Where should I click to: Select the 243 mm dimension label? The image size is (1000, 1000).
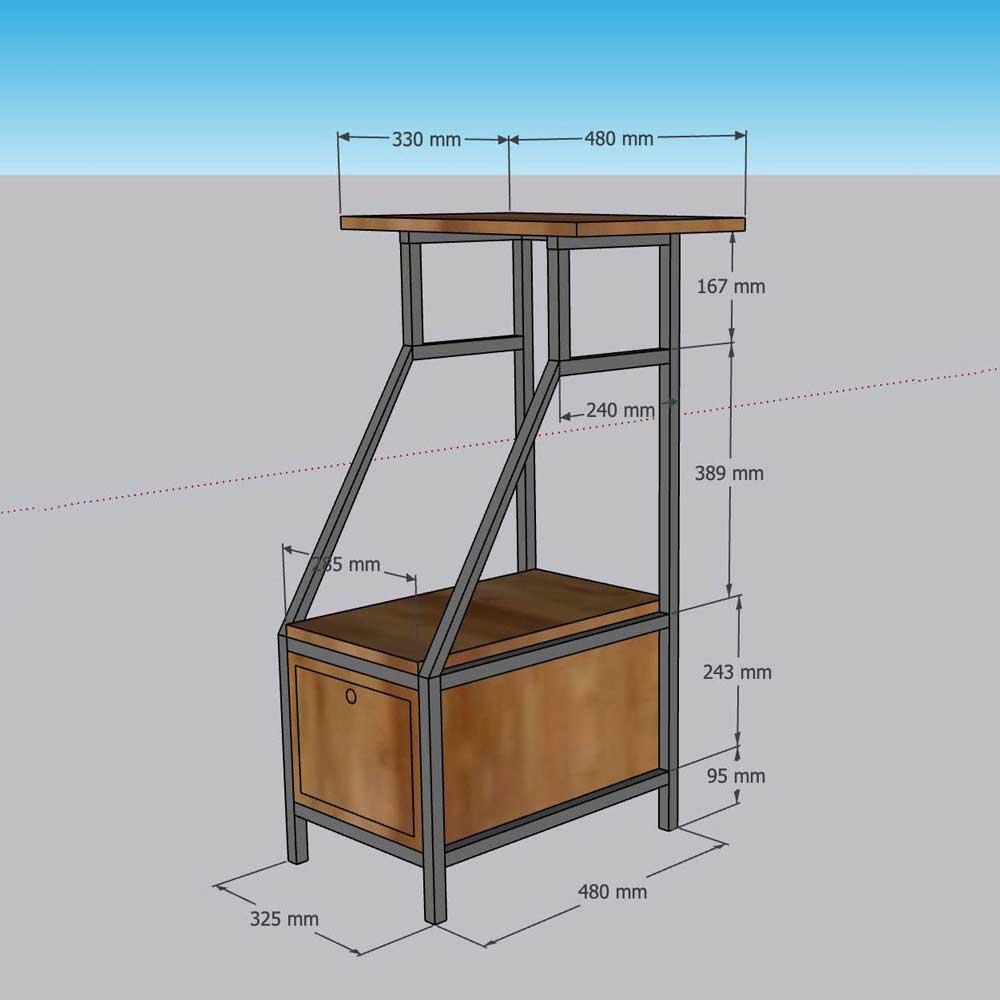point(738,672)
